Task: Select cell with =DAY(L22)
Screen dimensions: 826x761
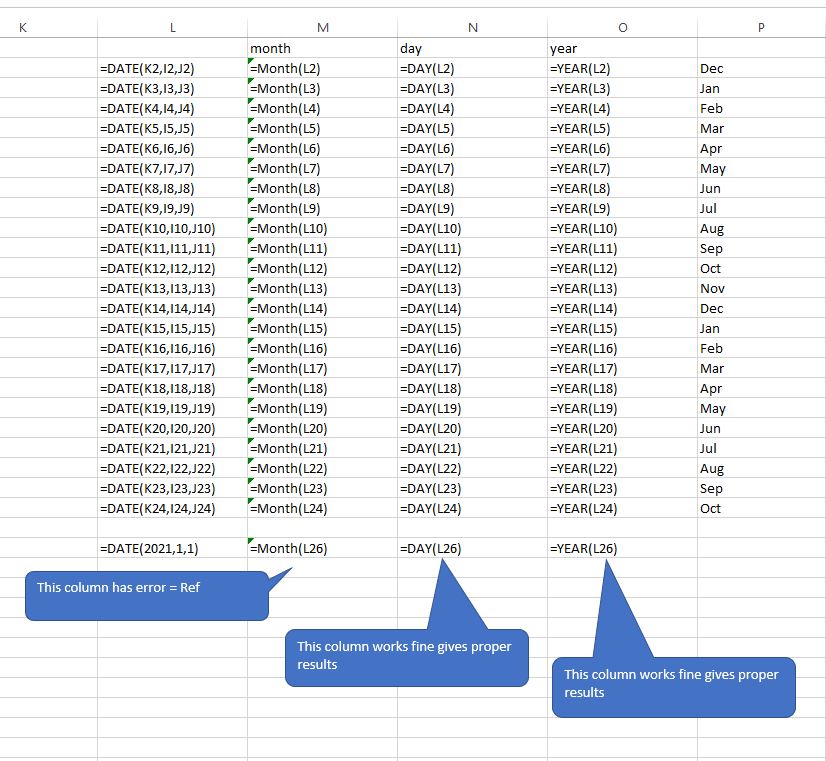Action: 473,469
